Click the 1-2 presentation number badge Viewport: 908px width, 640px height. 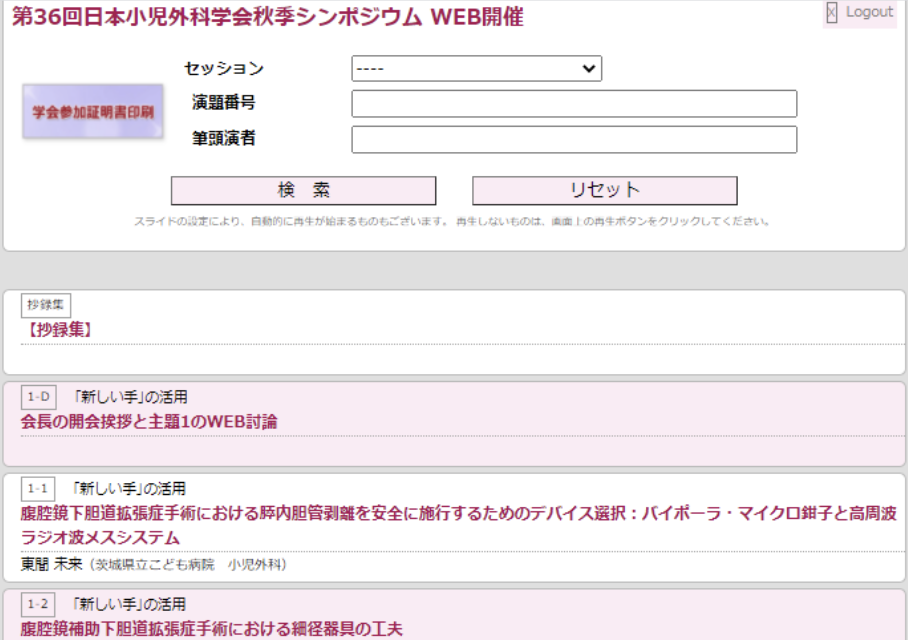pos(38,605)
